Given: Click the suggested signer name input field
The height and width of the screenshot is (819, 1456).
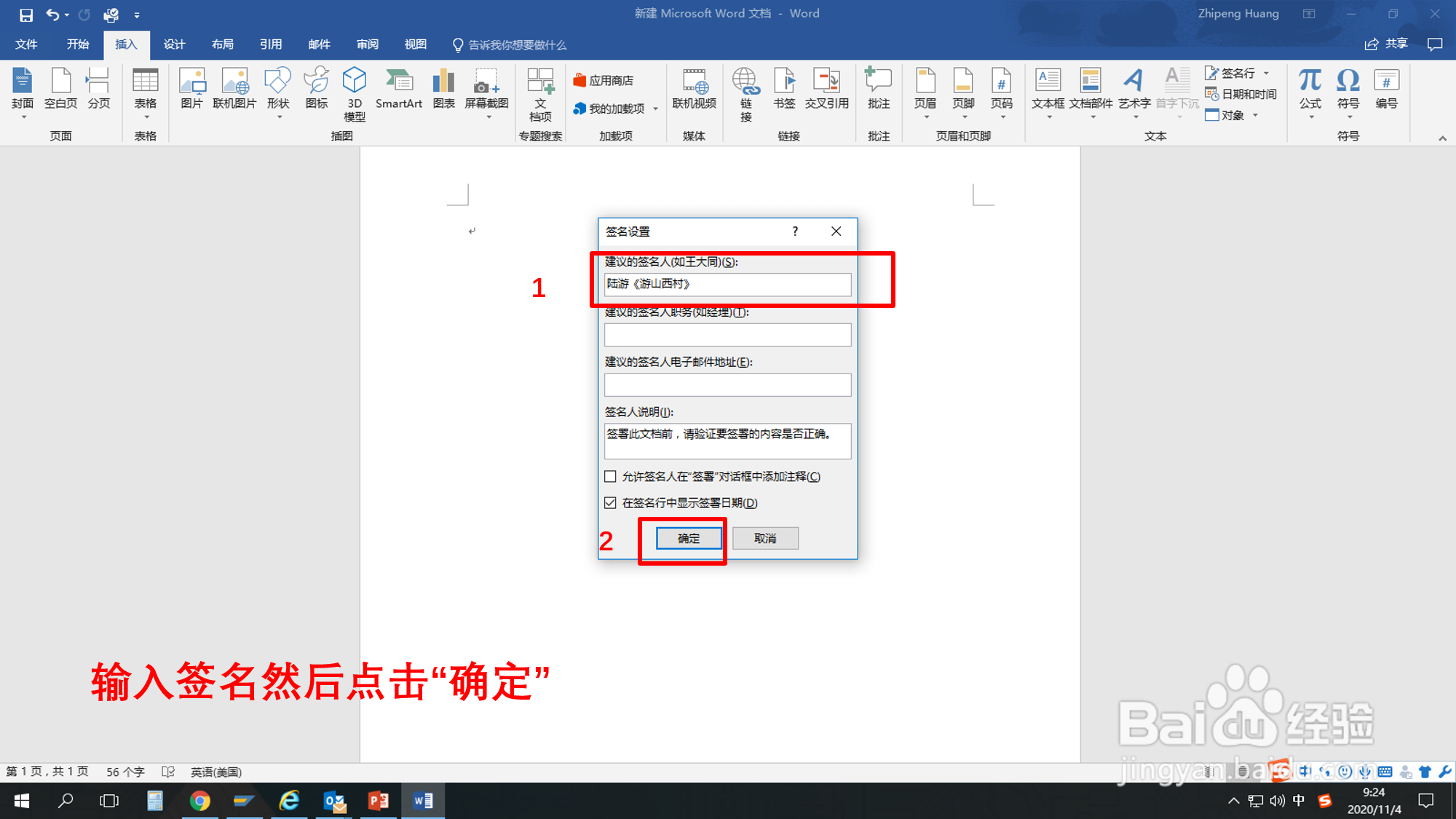Looking at the screenshot, I should 727,284.
